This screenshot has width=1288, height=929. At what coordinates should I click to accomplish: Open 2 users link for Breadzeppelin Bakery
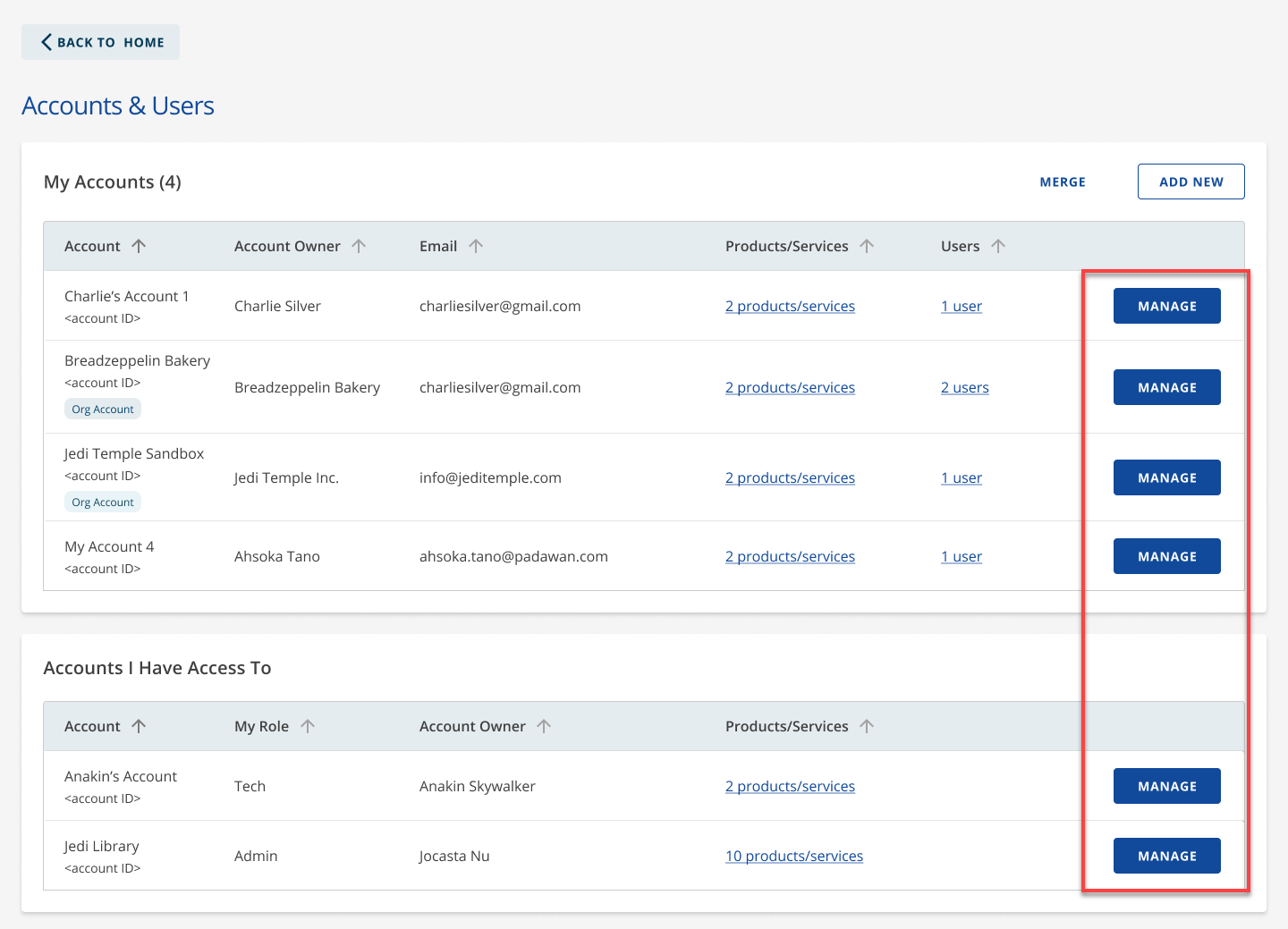point(965,387)
